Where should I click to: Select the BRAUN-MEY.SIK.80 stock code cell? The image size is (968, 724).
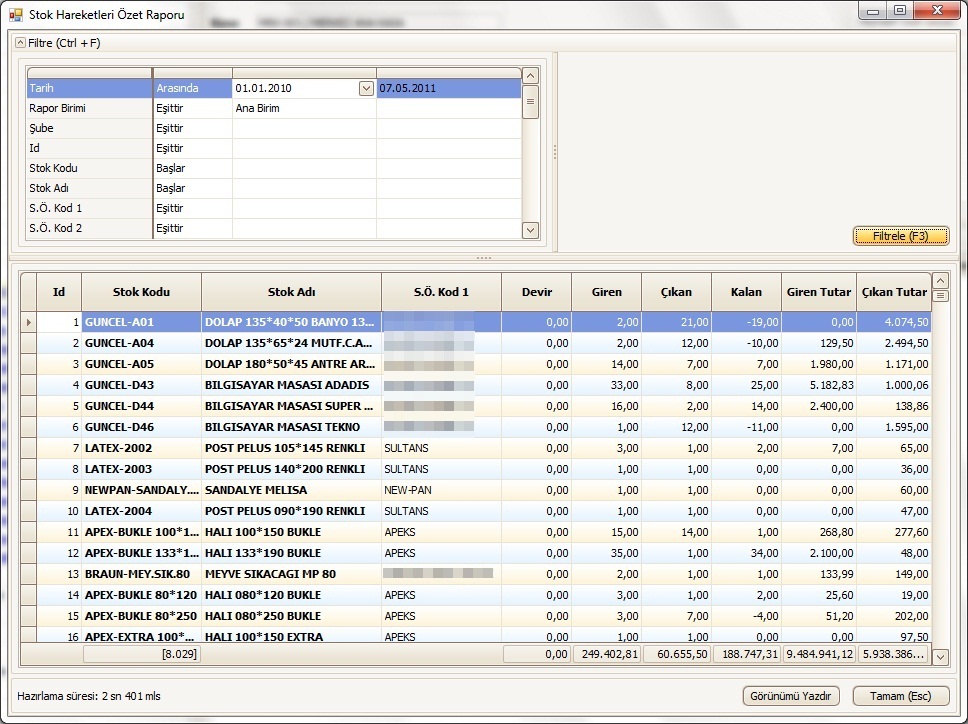(x=141, y=574)
